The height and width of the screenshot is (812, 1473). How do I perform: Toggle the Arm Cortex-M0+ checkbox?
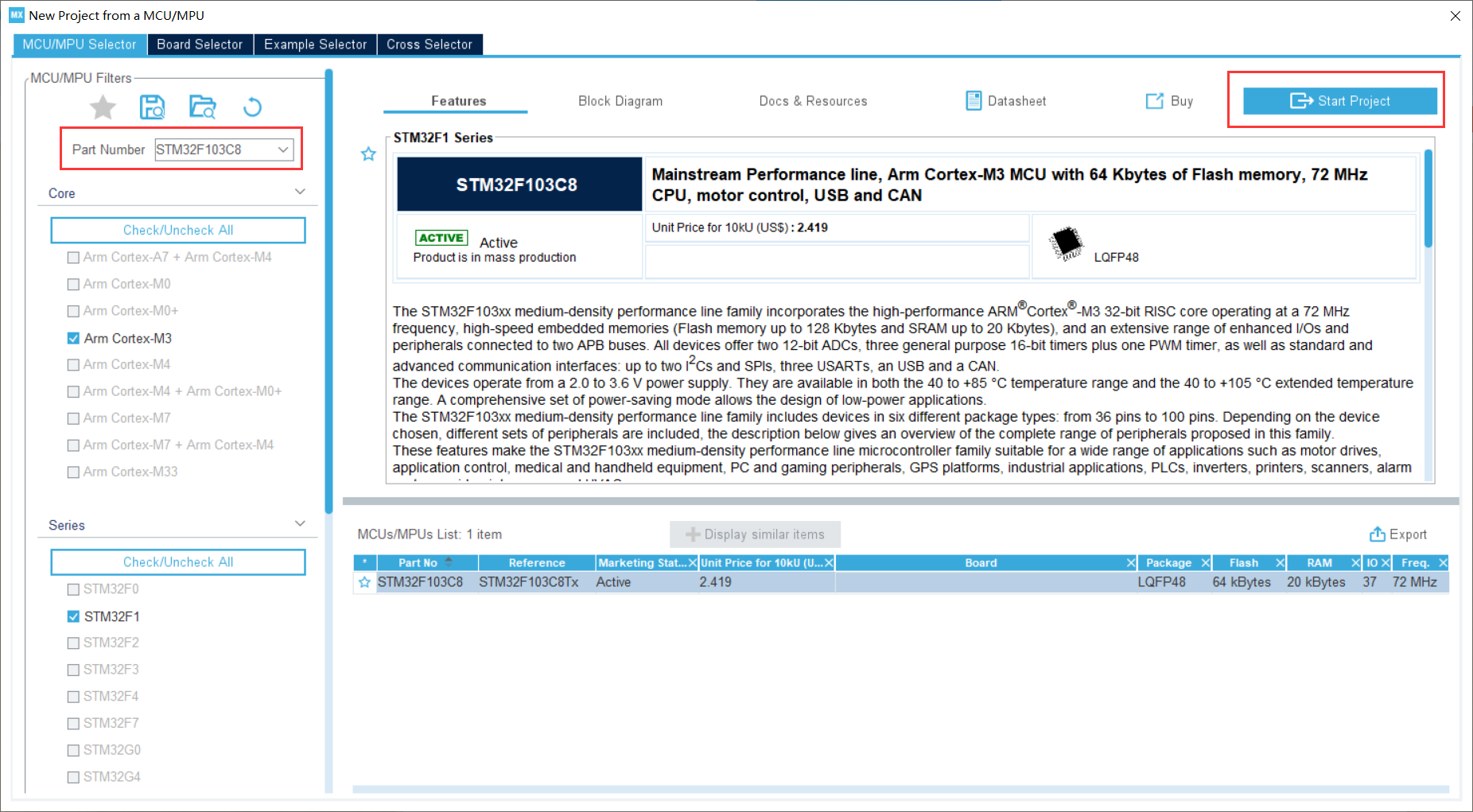click(x=73, y=311)
